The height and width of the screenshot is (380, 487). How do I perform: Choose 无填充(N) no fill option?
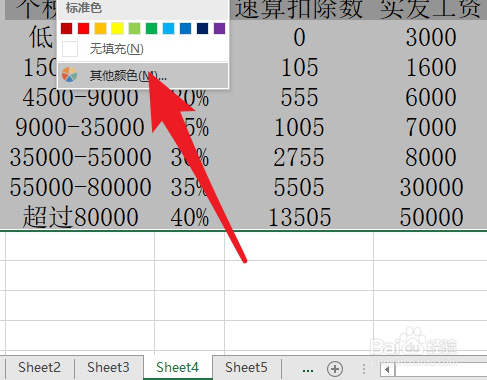pos(143,49)
